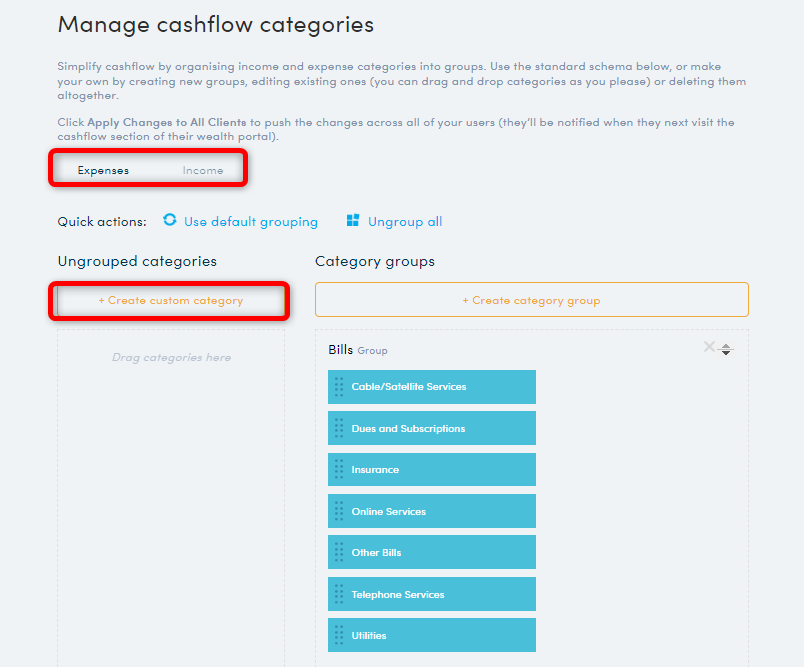Click drag handle on Utilities
804x667 pixels.
pyautogui.click(x=339, y=635)
